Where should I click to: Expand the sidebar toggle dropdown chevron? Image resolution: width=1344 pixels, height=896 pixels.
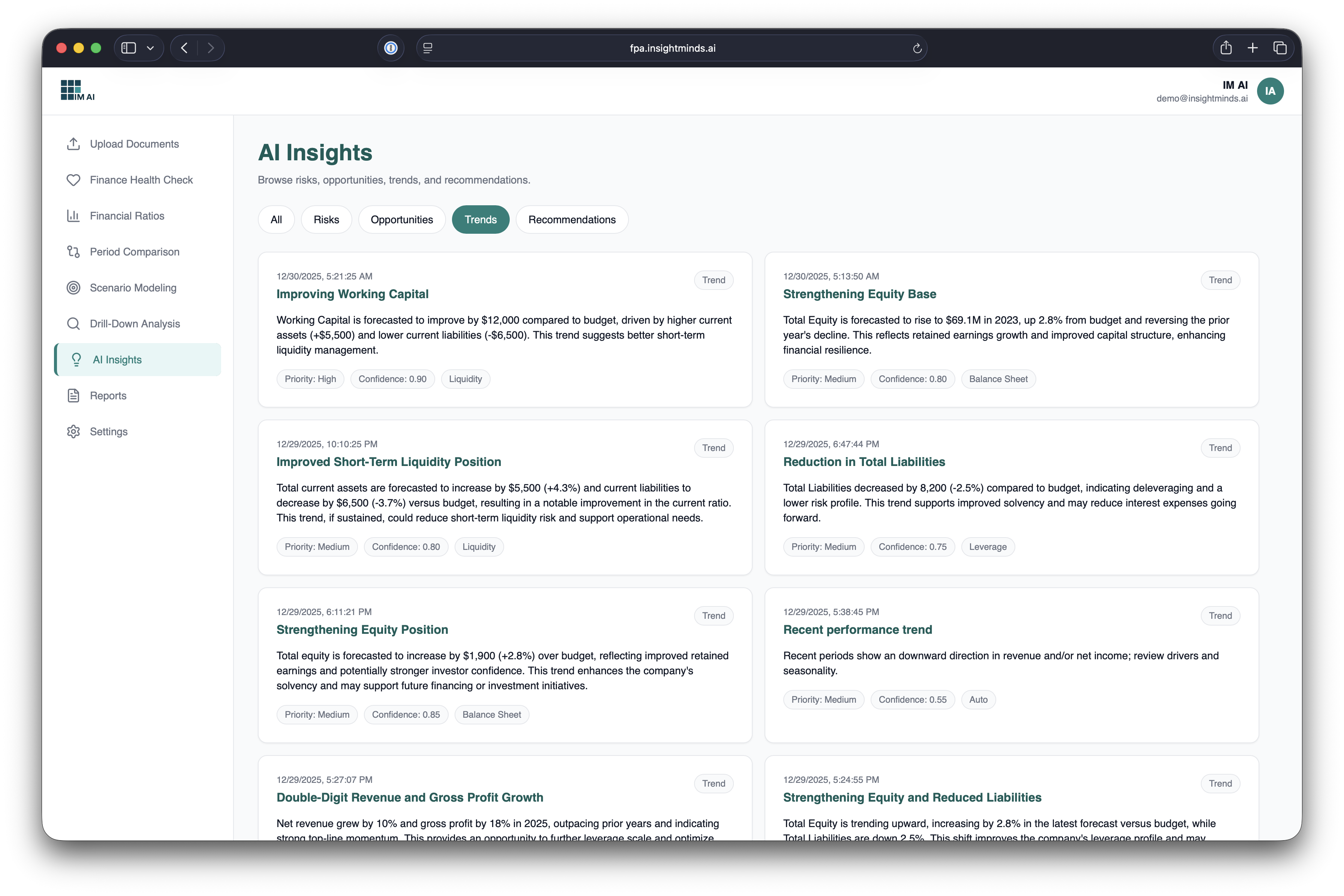click(x=150, y=48)
